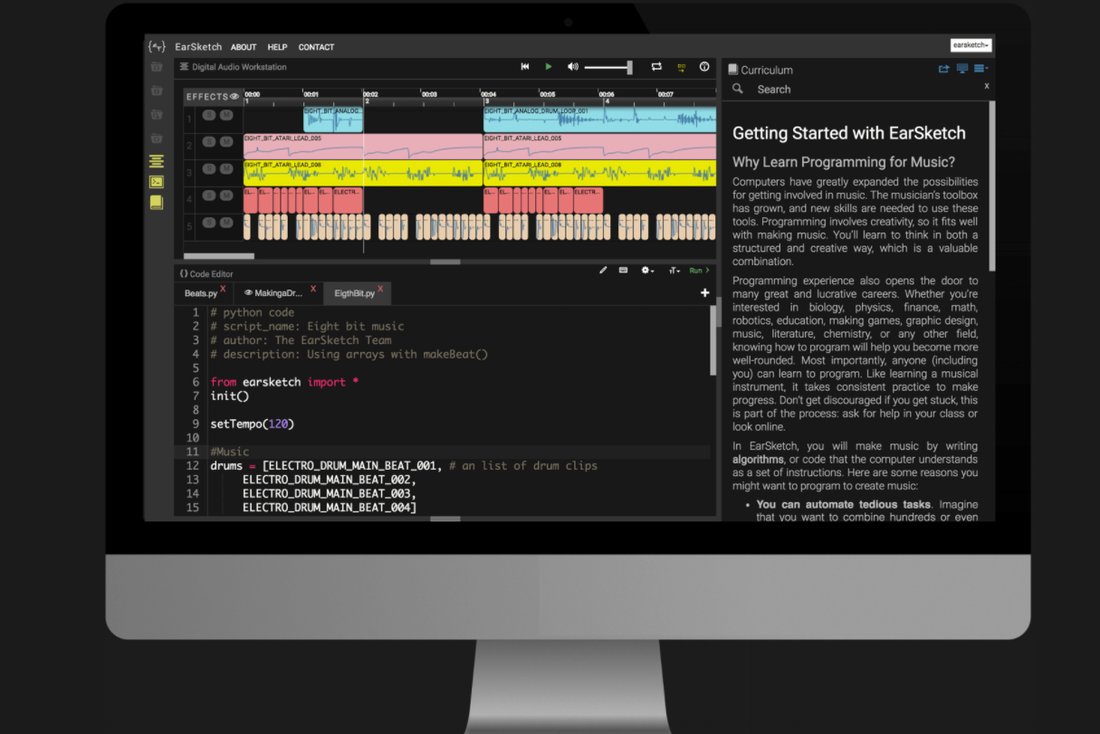Solo track 1
1100x734 pixels.
click(x=209, y=115)
